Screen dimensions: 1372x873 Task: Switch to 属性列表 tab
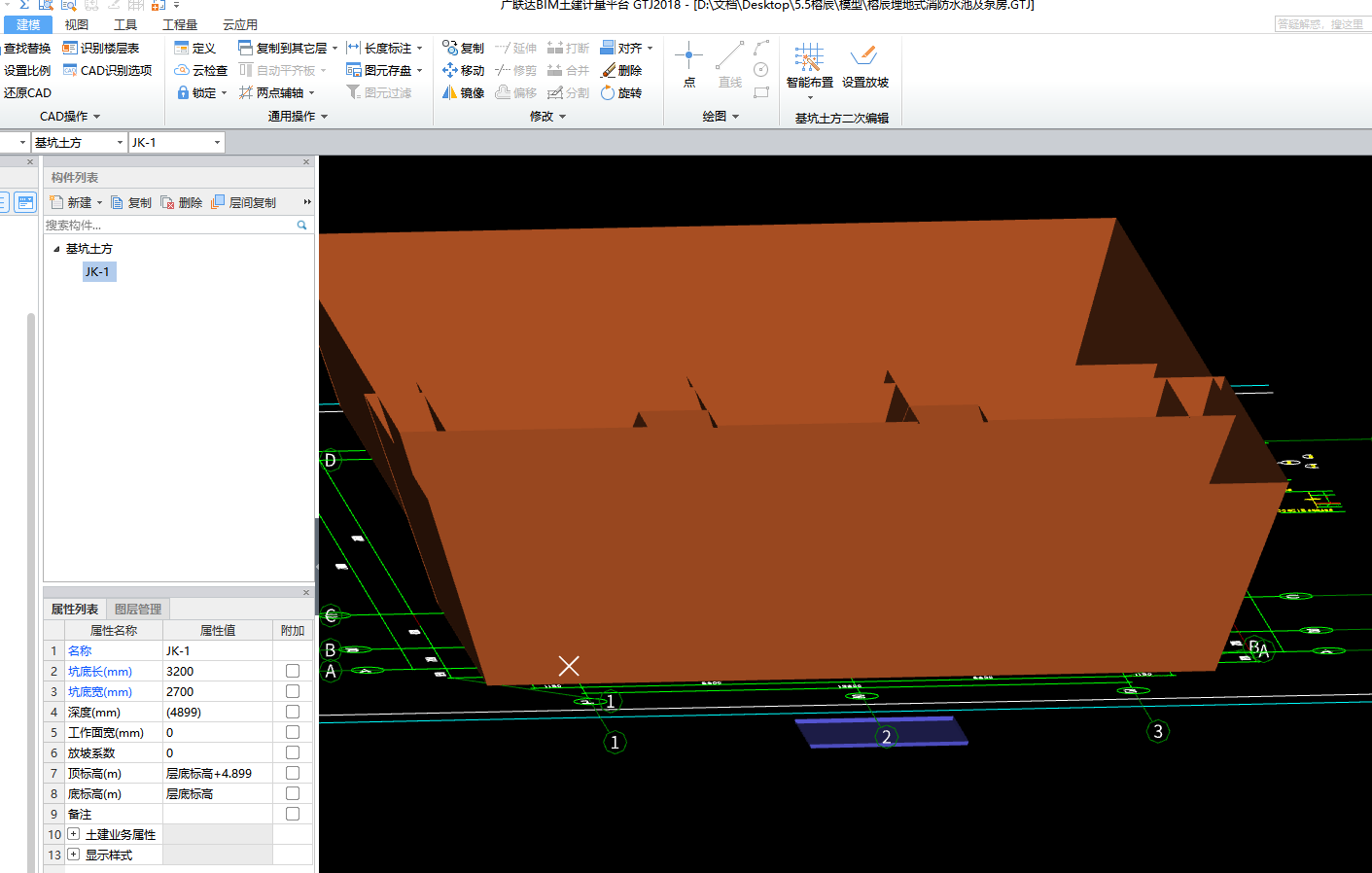pyautogui.click(x=75, y=609)
